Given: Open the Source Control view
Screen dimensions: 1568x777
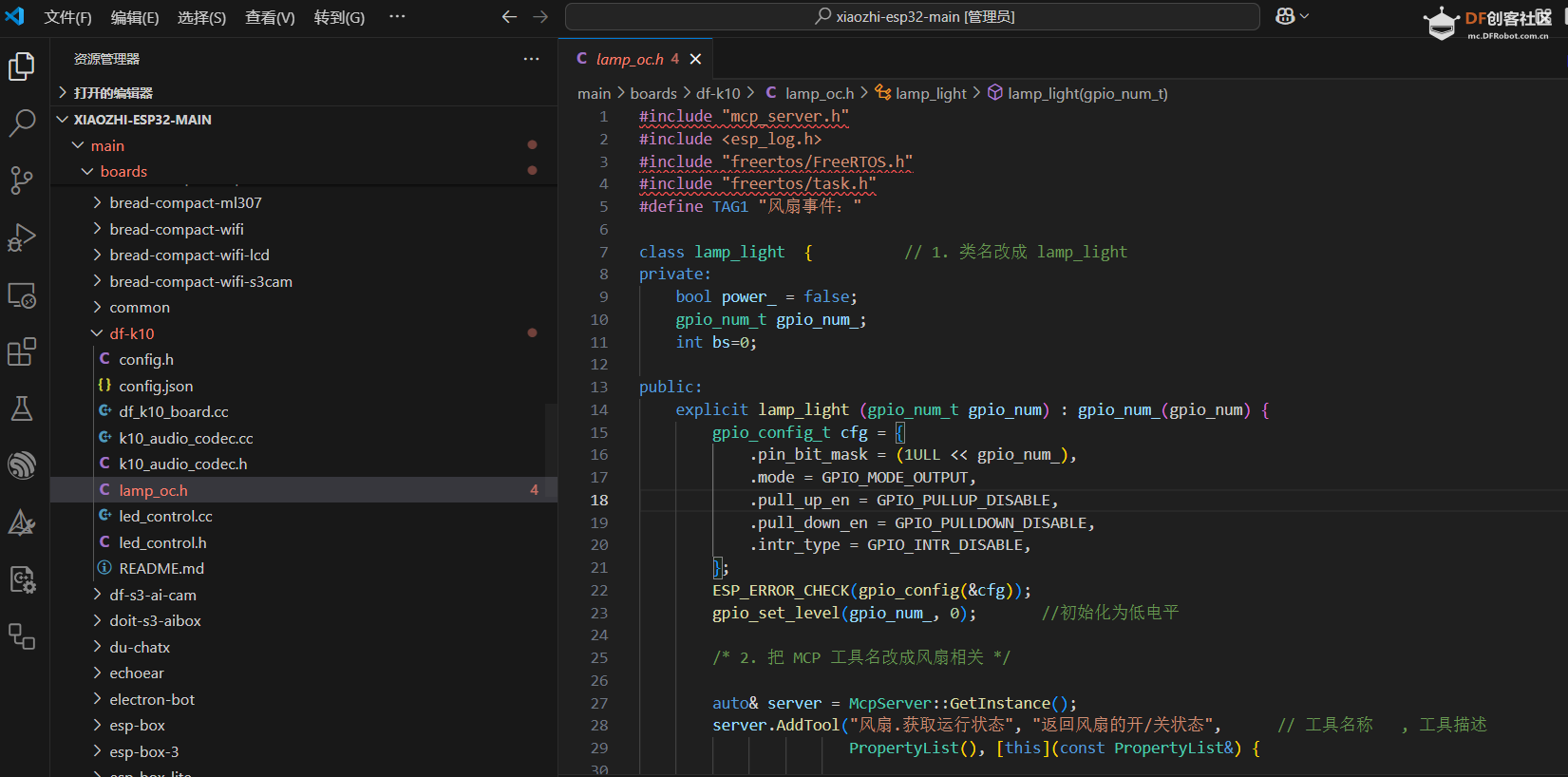Looking at the screenshot, I should (22, 180).
